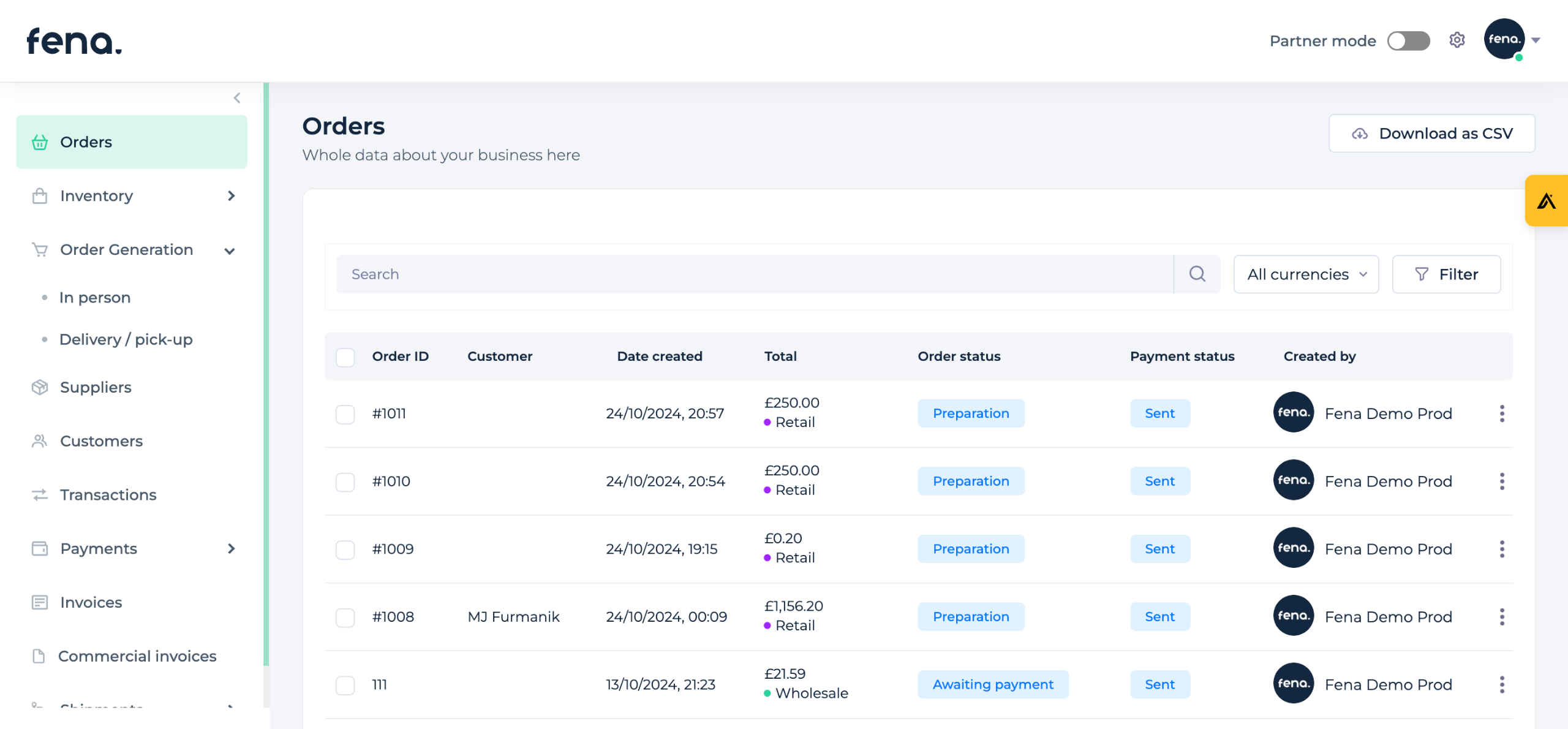1568x729 pixels.
Task: Click into the Search input field
Action: pyautogui.click(x=753, y=274)
